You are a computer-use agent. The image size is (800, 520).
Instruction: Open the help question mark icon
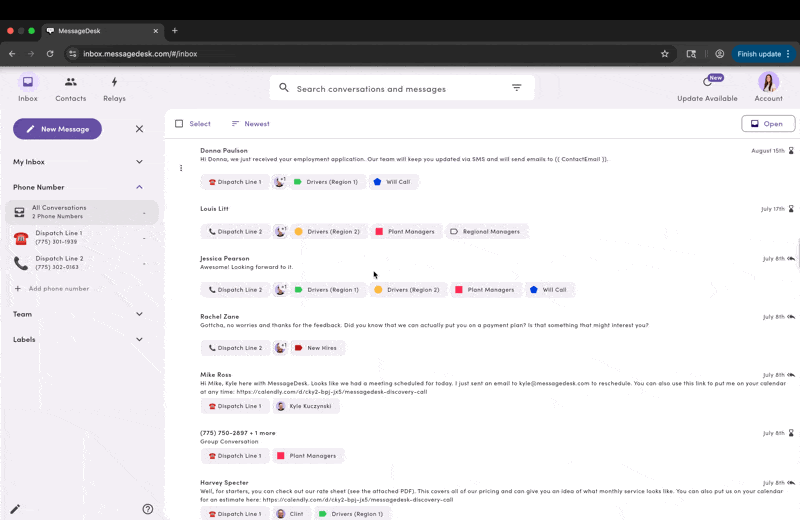148,509
